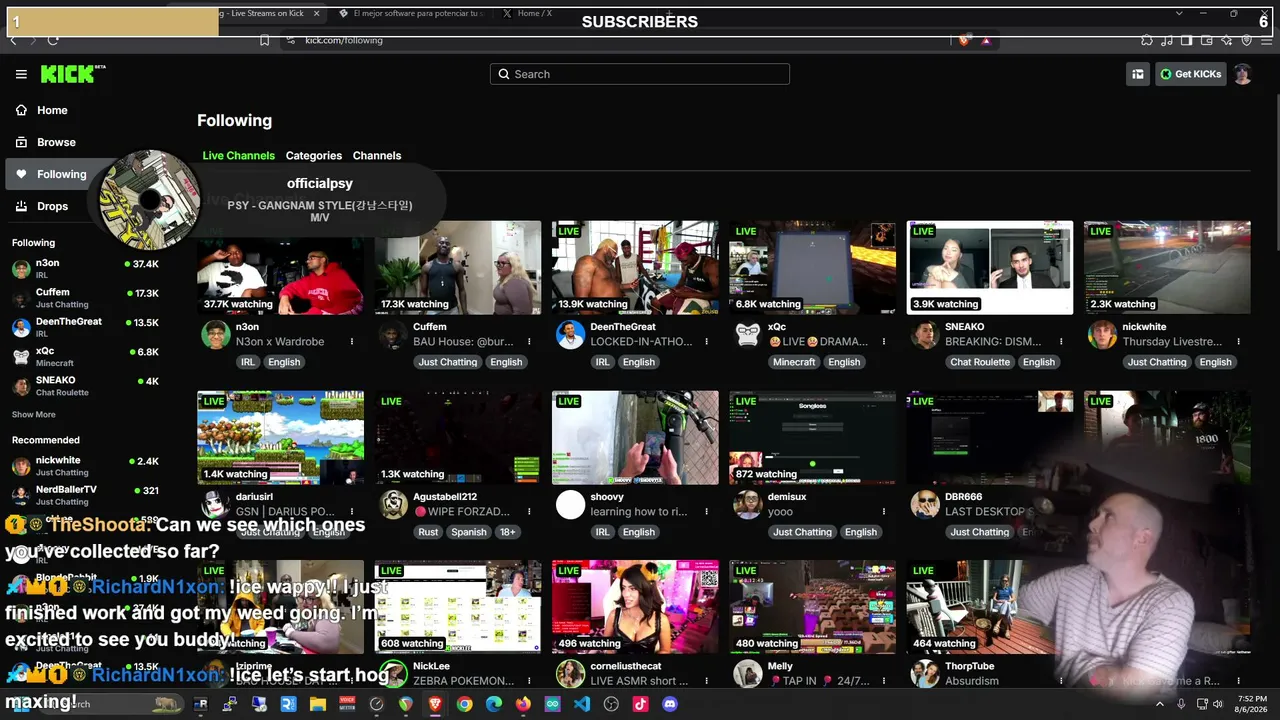Viewport: 1280px width, 720px height.
Task: Click the Agustabell212 avatar icon
Action: pyautogui.click(x=393, y=505)
